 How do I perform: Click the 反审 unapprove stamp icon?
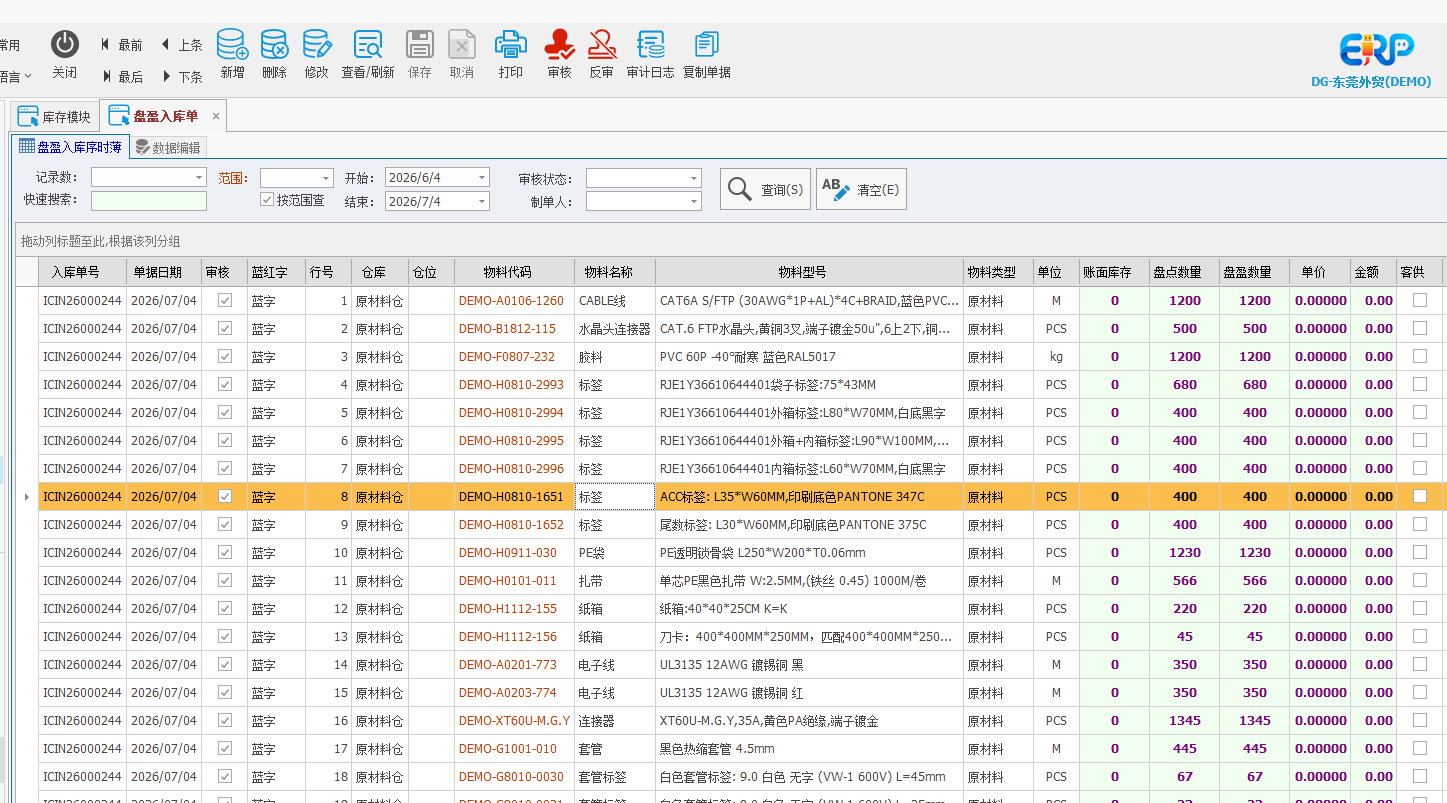coord(601,44)
